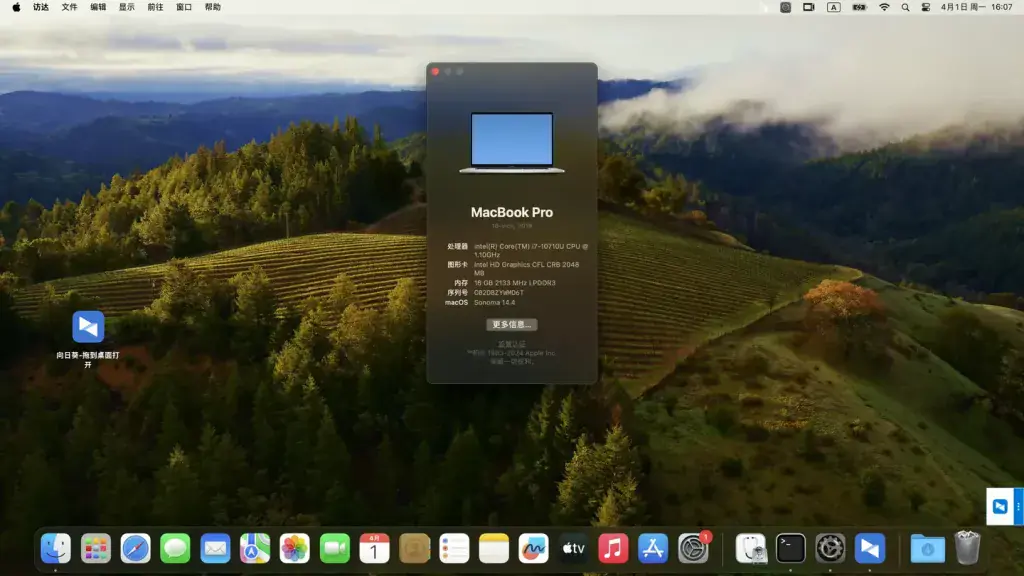Show Wi-Fi status in menu bar
The width and height of the screenshot is (1024, 576).
[884, 7]
